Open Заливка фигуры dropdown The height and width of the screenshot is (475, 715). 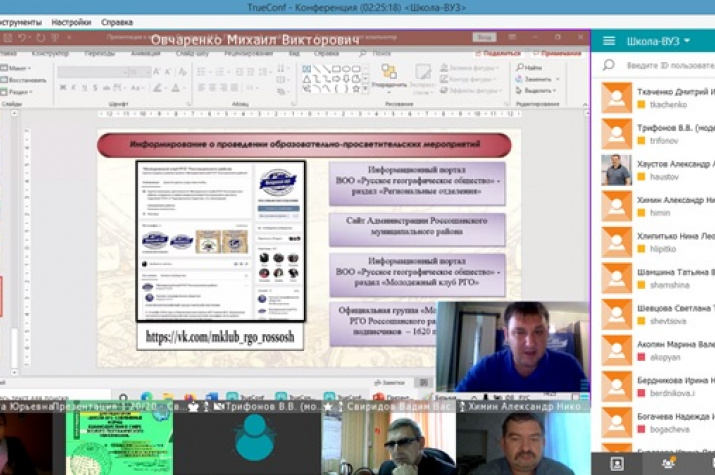[470, 67]
